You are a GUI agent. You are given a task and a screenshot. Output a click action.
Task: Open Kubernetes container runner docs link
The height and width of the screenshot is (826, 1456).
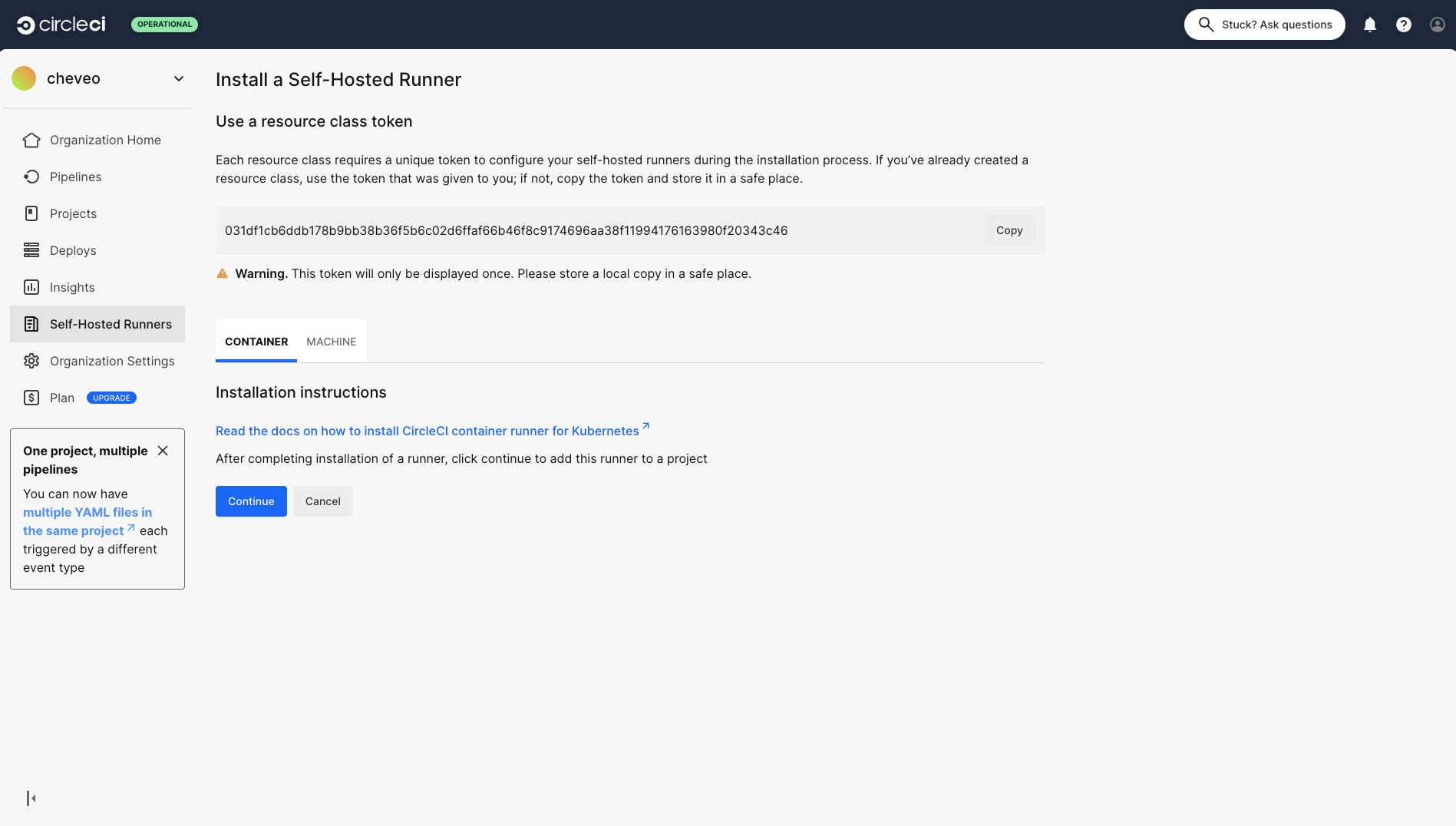428,431
